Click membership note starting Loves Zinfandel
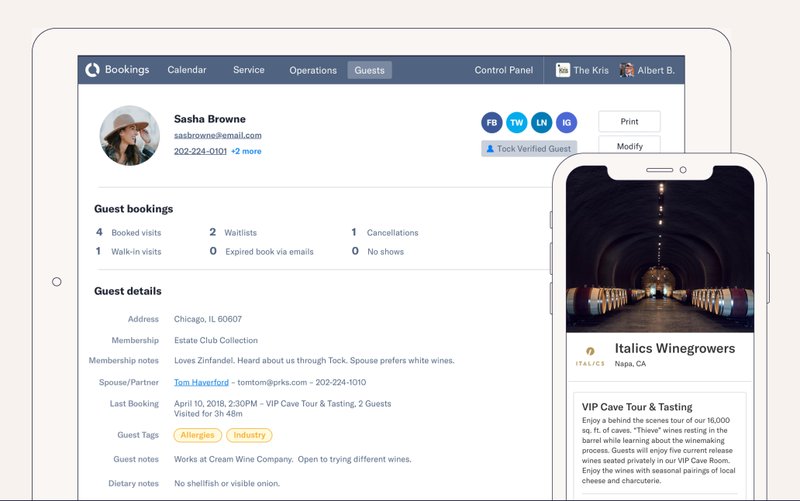Viewport: 800px width, 501px height. pyautogui.click(x=314, y=360)
